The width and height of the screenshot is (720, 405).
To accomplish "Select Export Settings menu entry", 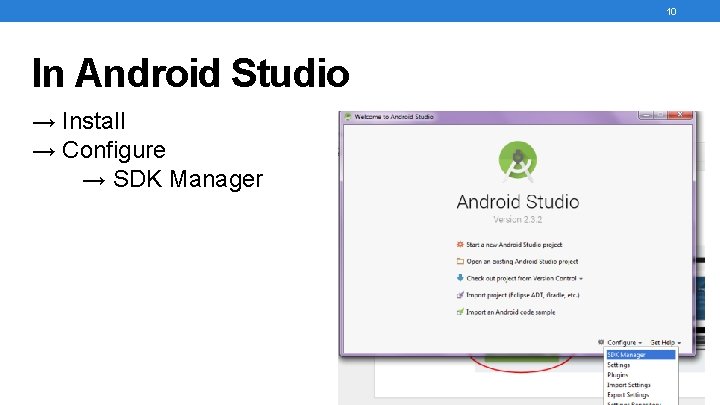I will pos(641,395).
